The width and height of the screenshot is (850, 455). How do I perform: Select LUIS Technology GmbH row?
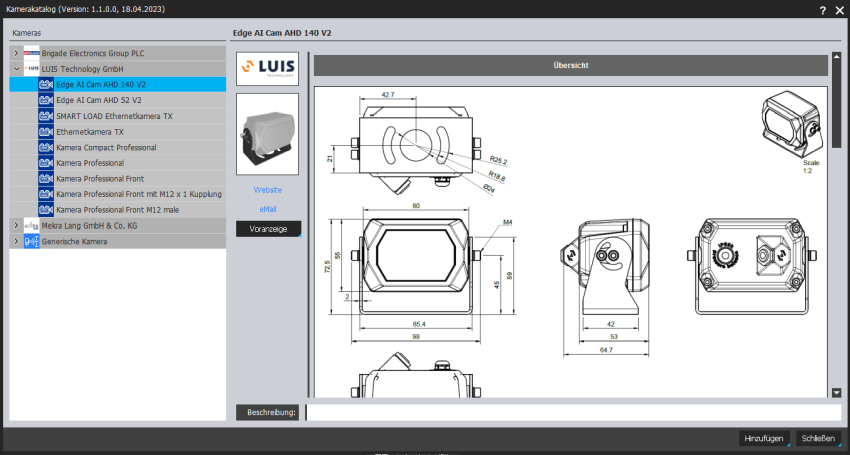click(x=118, y=69)
